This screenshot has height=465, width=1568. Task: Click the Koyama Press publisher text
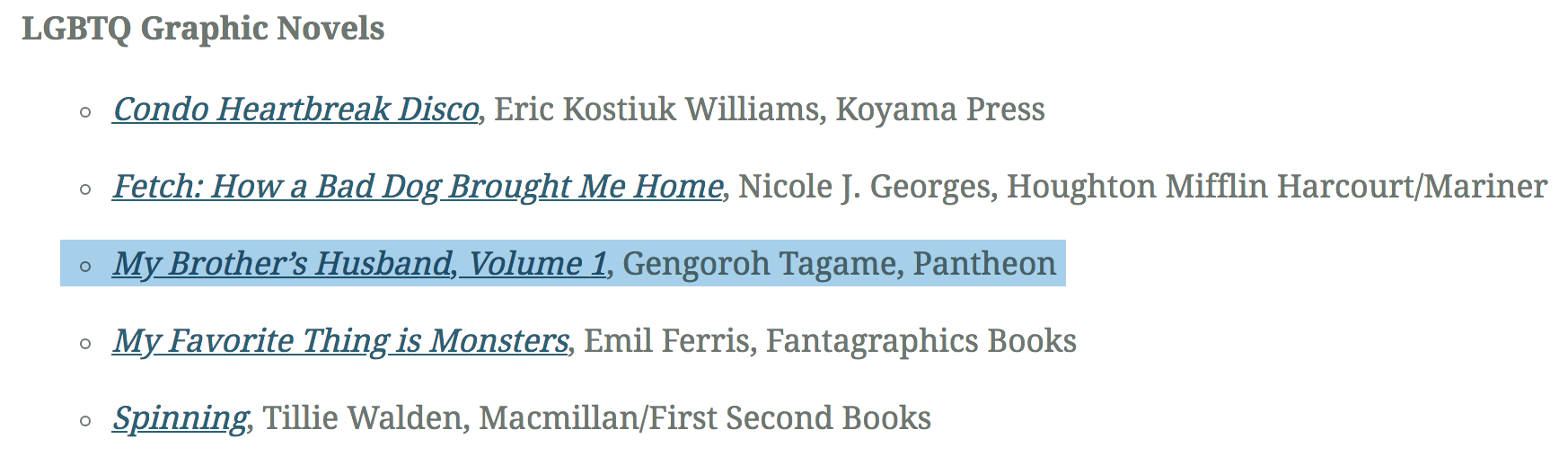[x=939, y=110]
